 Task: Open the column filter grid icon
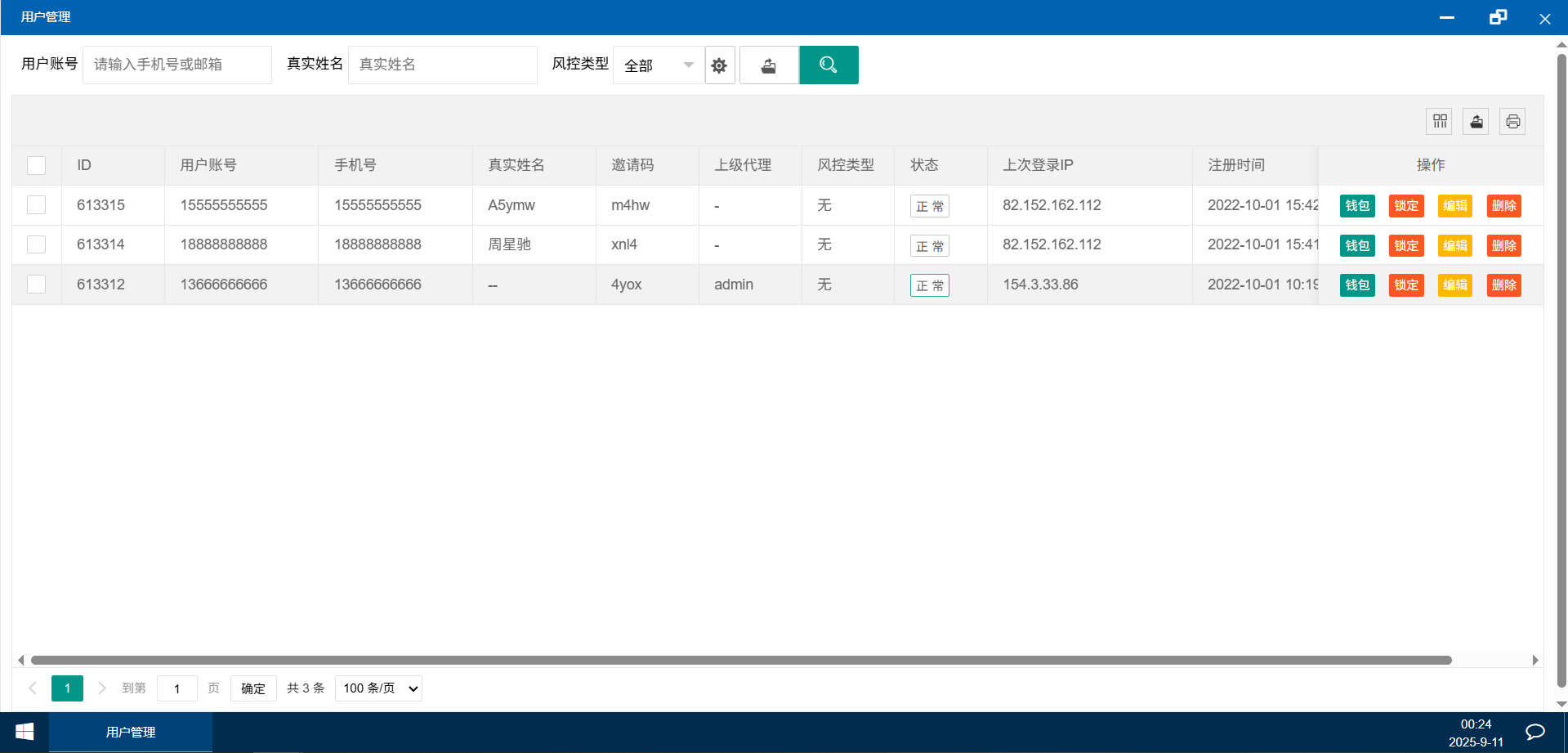click(1440, 122)
